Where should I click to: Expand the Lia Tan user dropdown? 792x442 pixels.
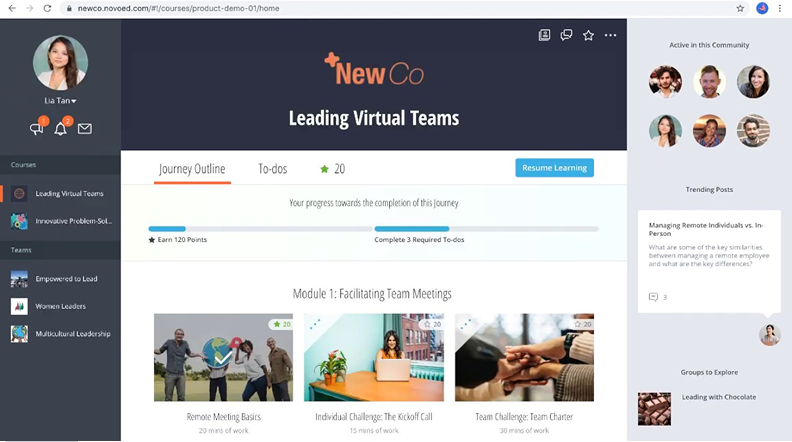60,101
